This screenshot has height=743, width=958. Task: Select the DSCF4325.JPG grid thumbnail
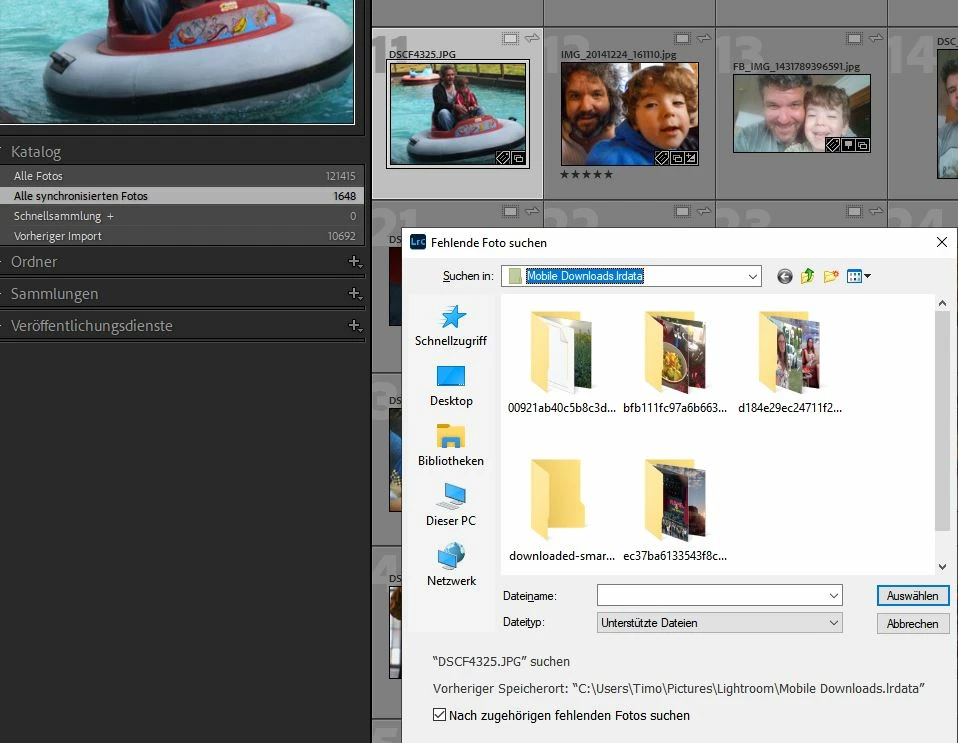[458, 114]
